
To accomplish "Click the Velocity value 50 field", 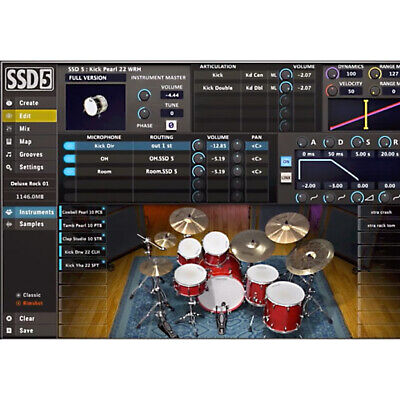I will point(351,91).
